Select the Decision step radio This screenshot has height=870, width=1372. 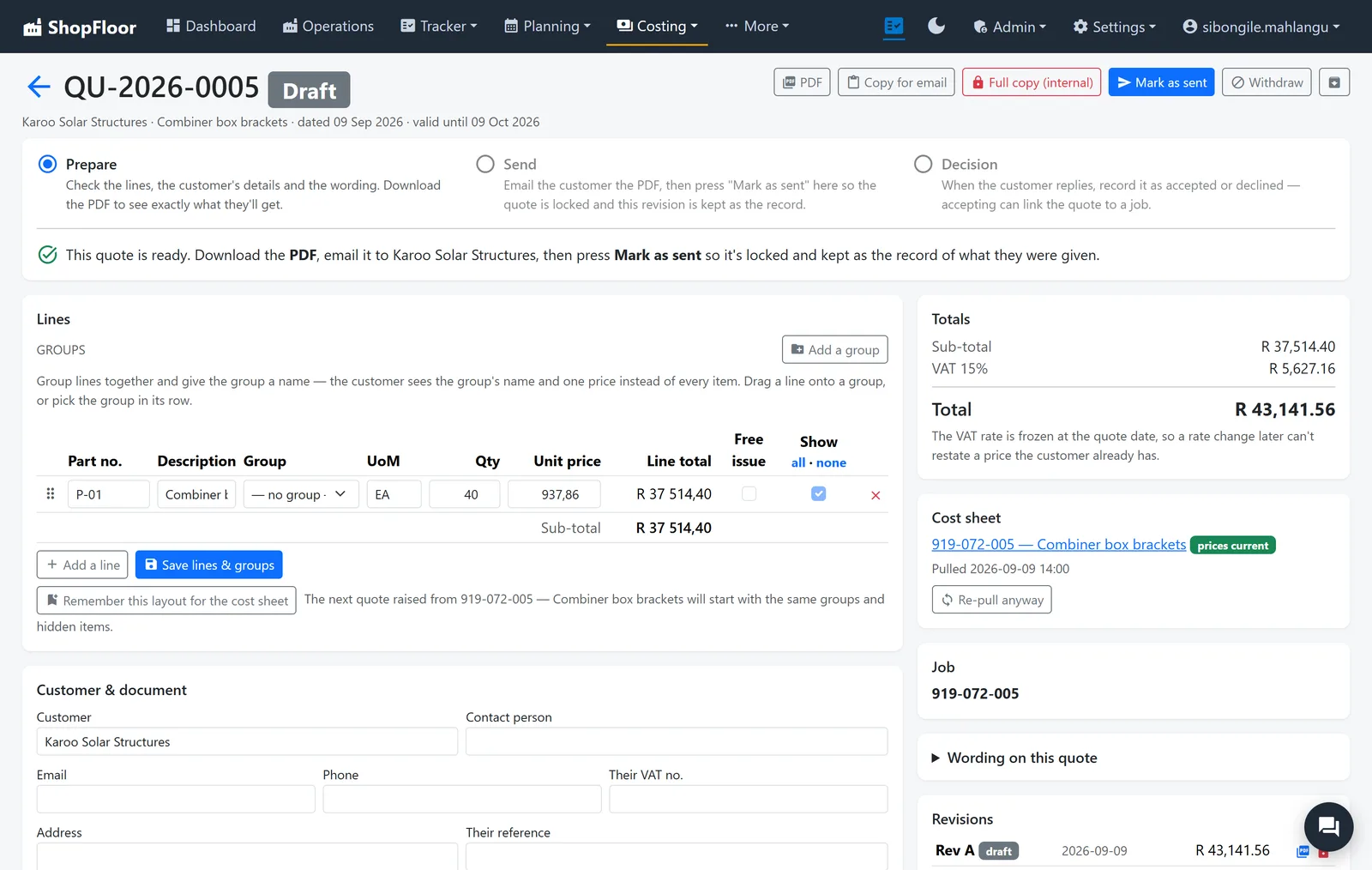click(x=923, y=164)
